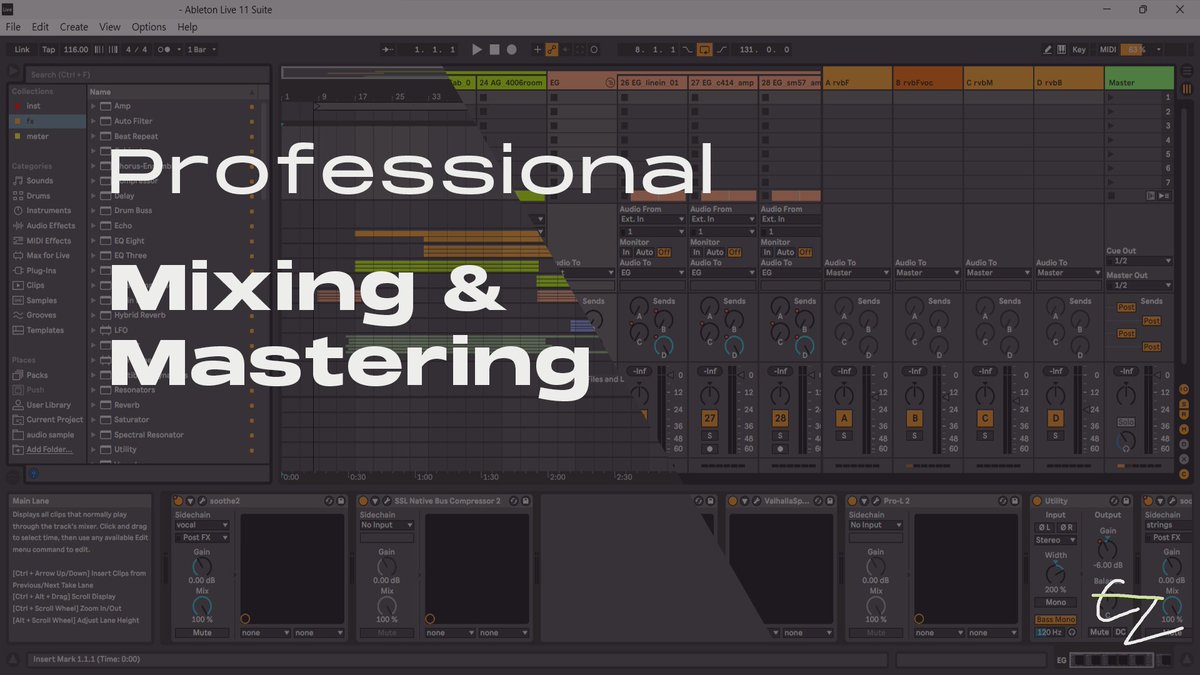
Task: Click the MIDI mapping button
Action: [1107, 49]
